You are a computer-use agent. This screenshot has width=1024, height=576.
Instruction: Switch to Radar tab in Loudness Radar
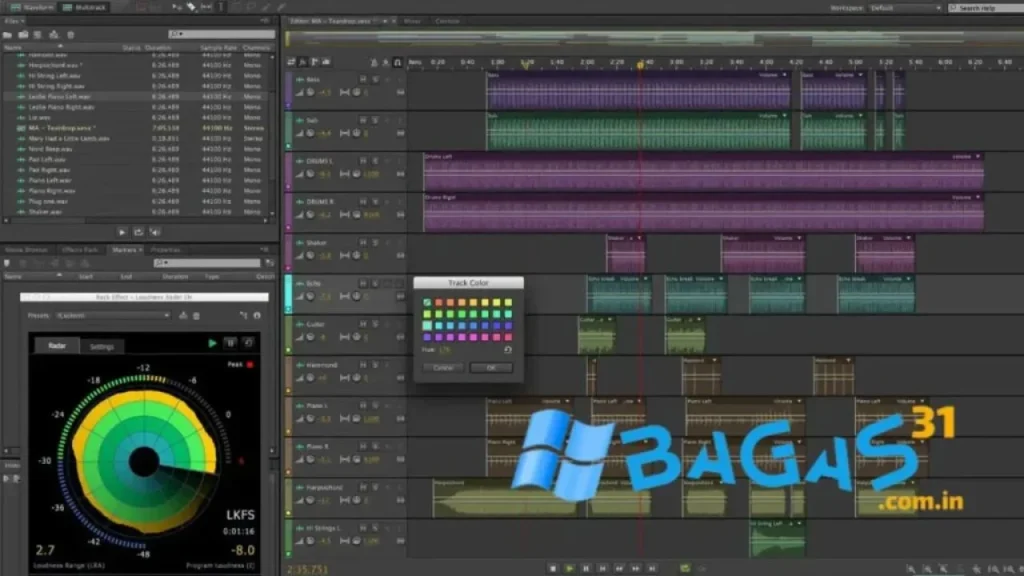click(57, 345)
